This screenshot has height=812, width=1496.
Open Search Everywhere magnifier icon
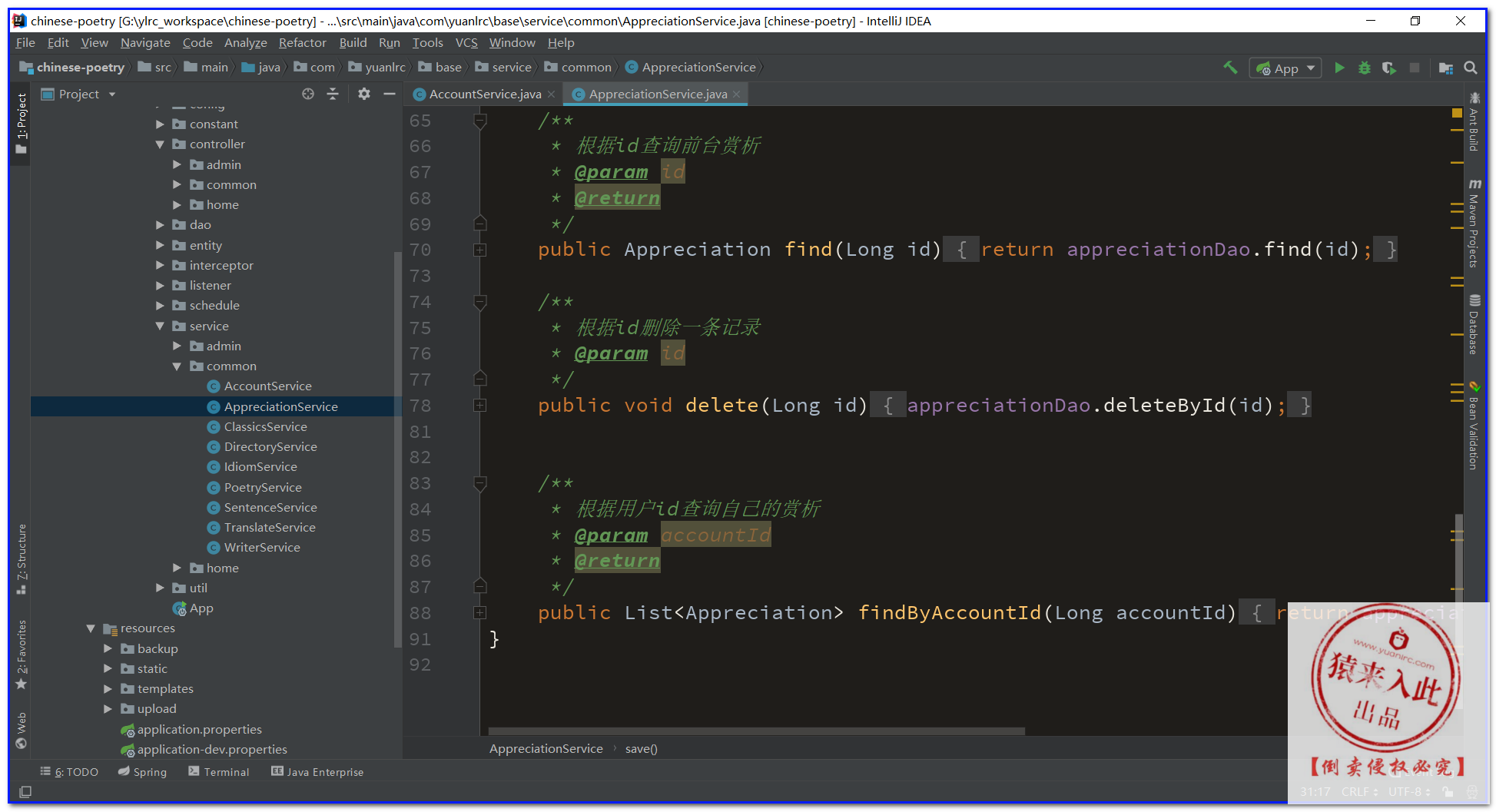pos(1471,68)
